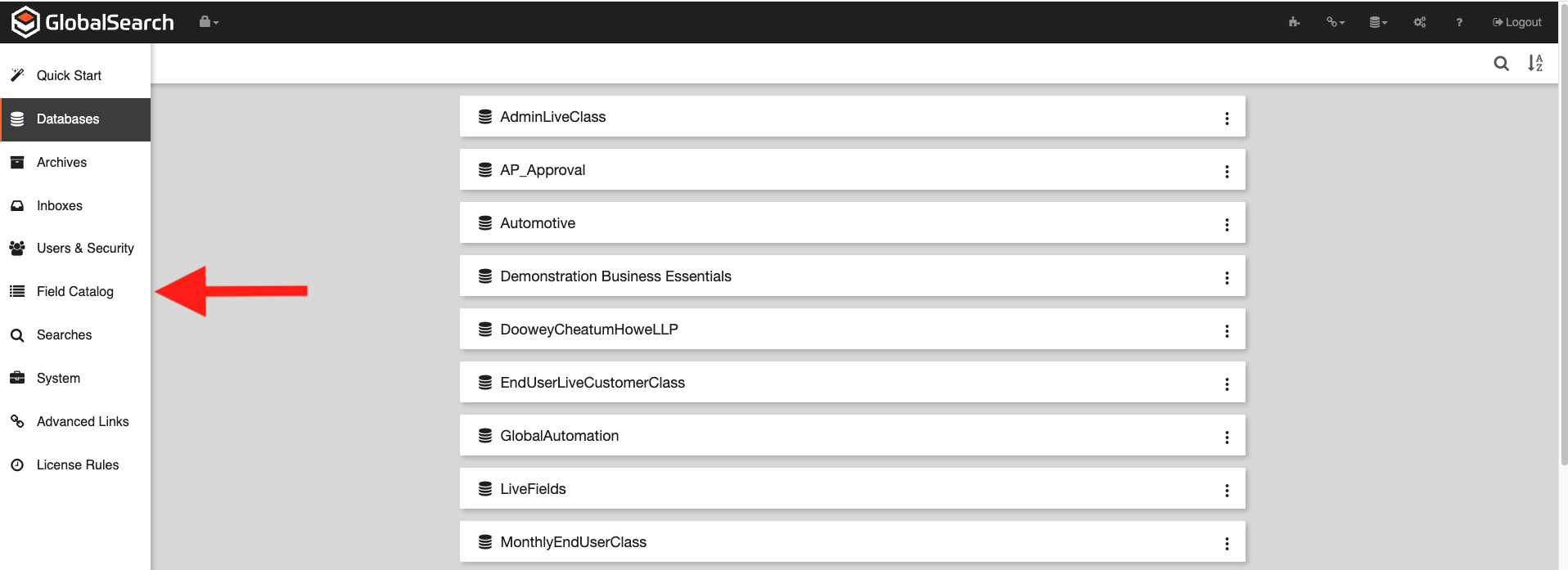Click the puzzle-piece extensions icon
This screenshot has height=570, width=1568.
coord(1294,22)
